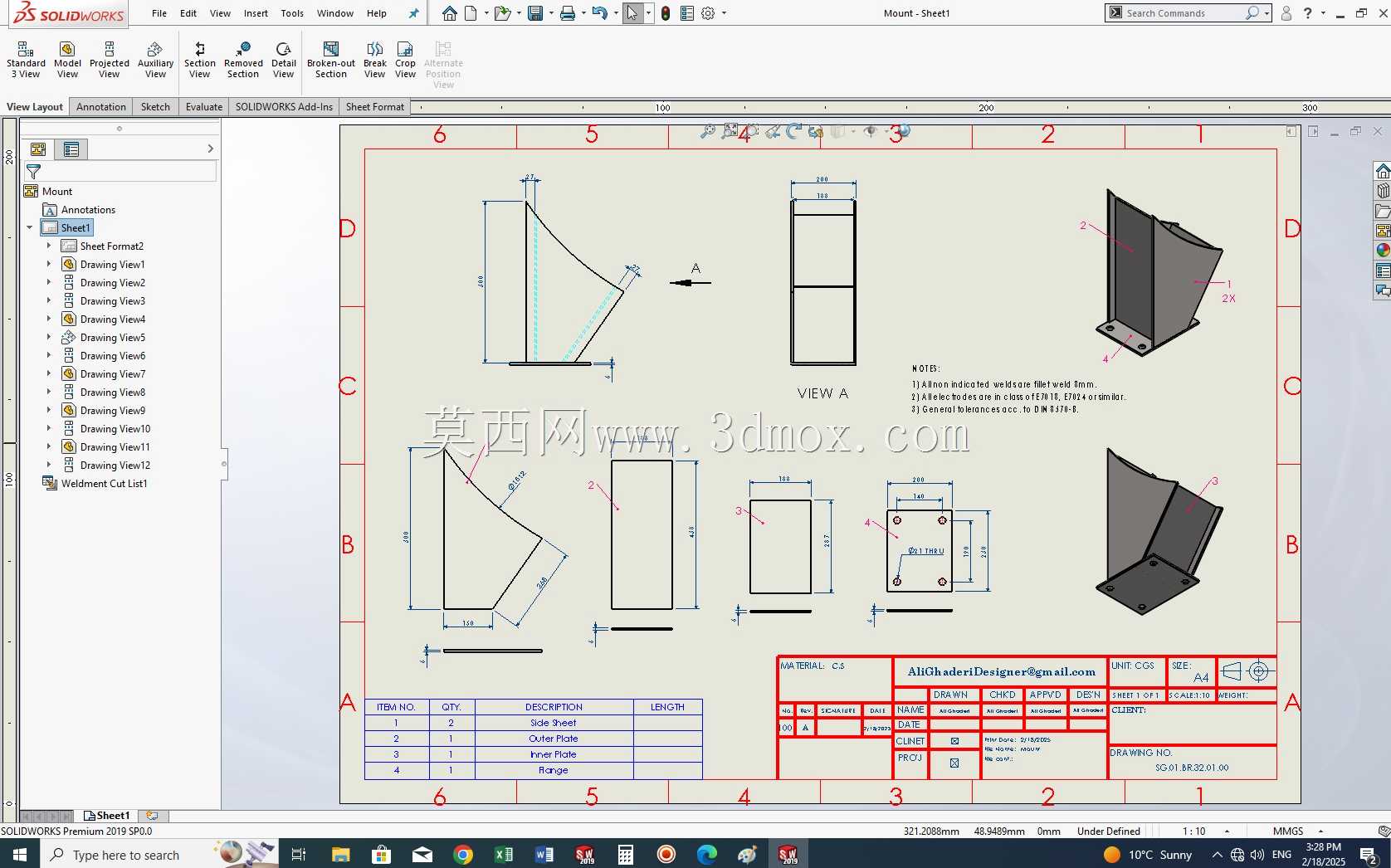This screenshot has height=868, width=1391.
Task: Activate the Select cursor tool
Action: 632,13
